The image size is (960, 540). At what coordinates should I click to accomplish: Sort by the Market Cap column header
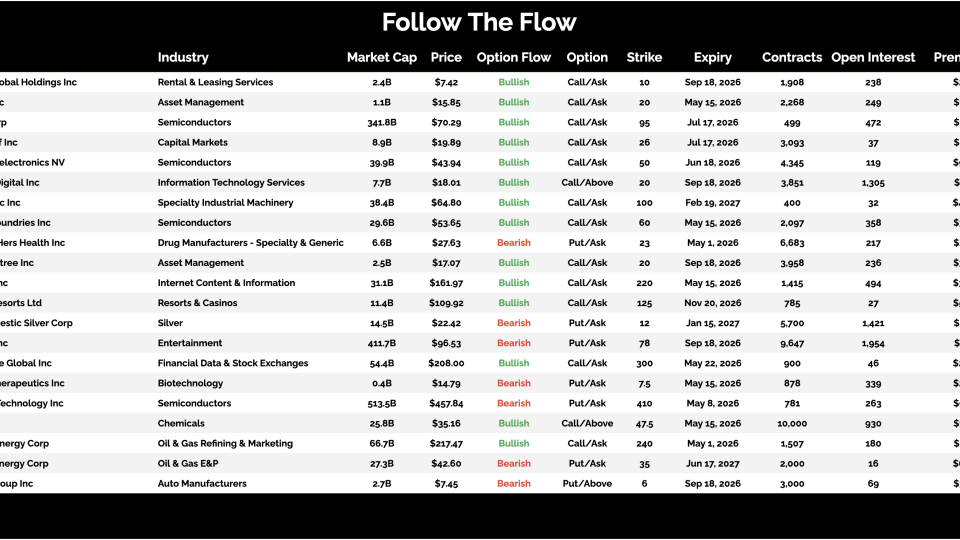click(381, 58)
